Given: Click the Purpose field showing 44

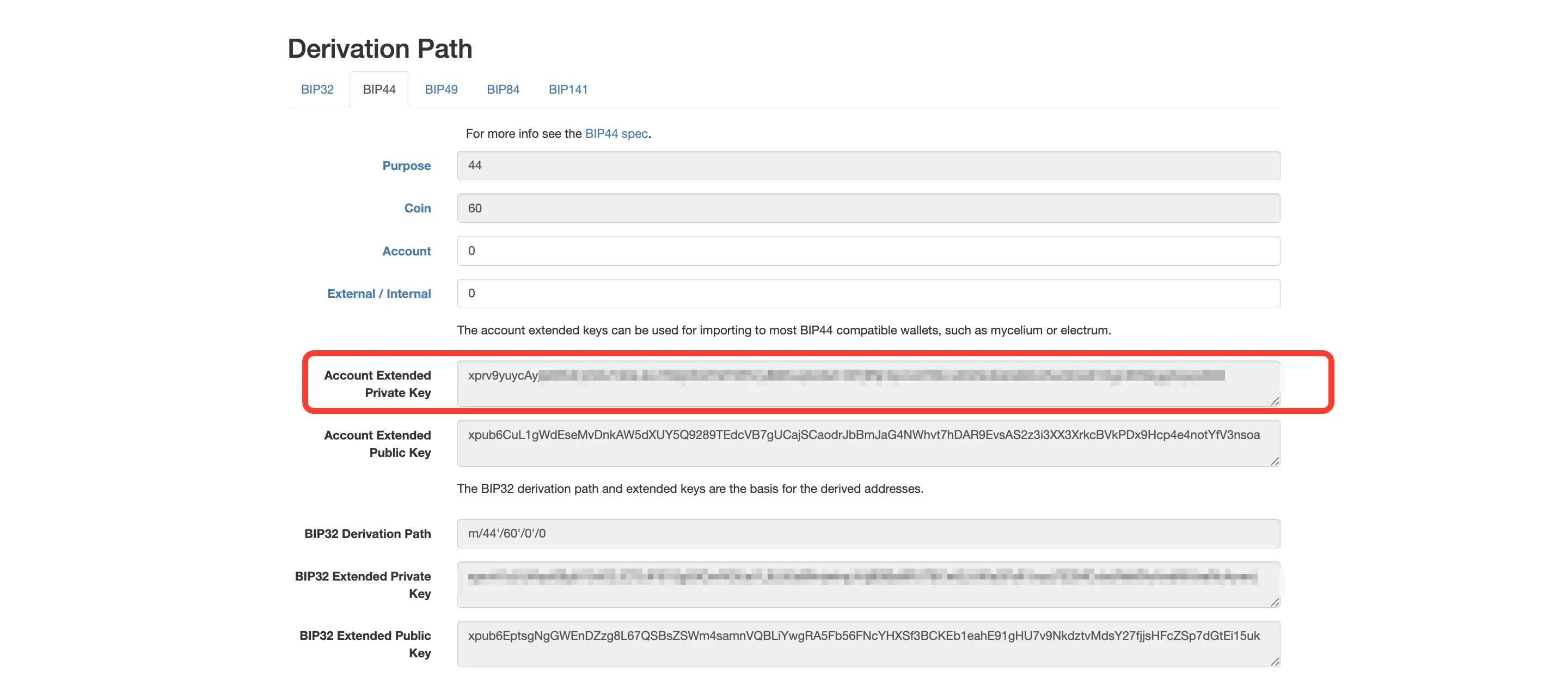Looking at the screenshot, I should click(868, 166).
